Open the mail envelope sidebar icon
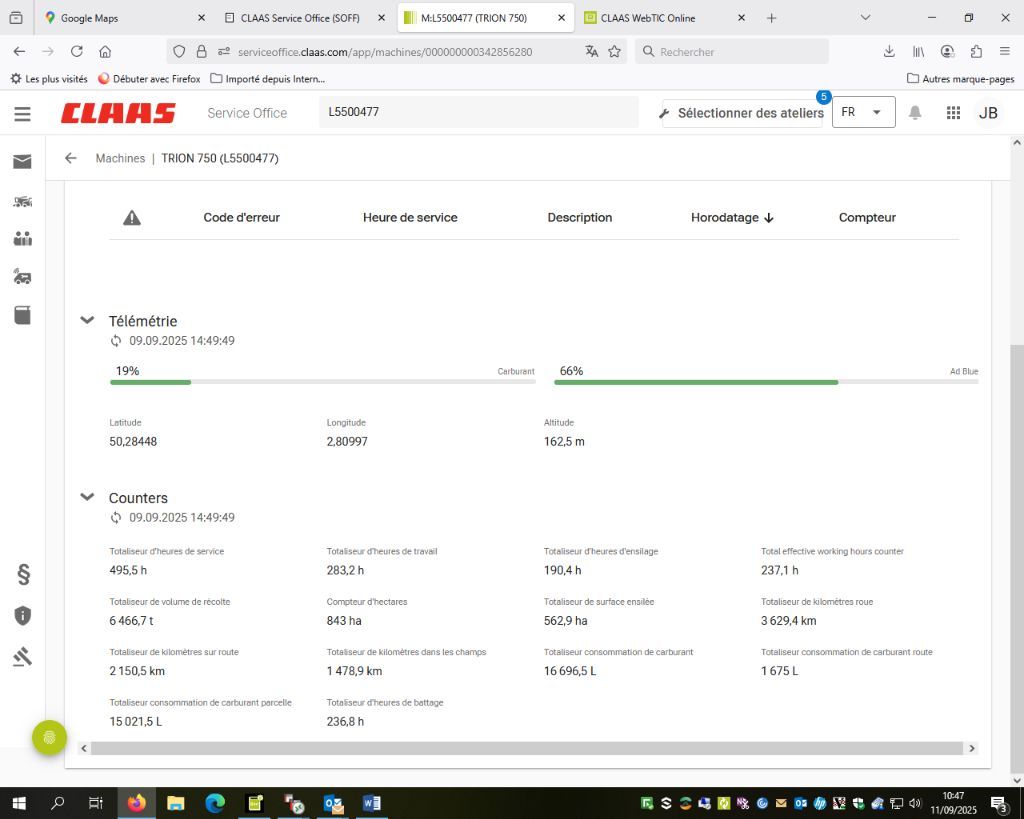Image resolution: width=1024 pixels, height=819 pixels. tap(22, 161)
